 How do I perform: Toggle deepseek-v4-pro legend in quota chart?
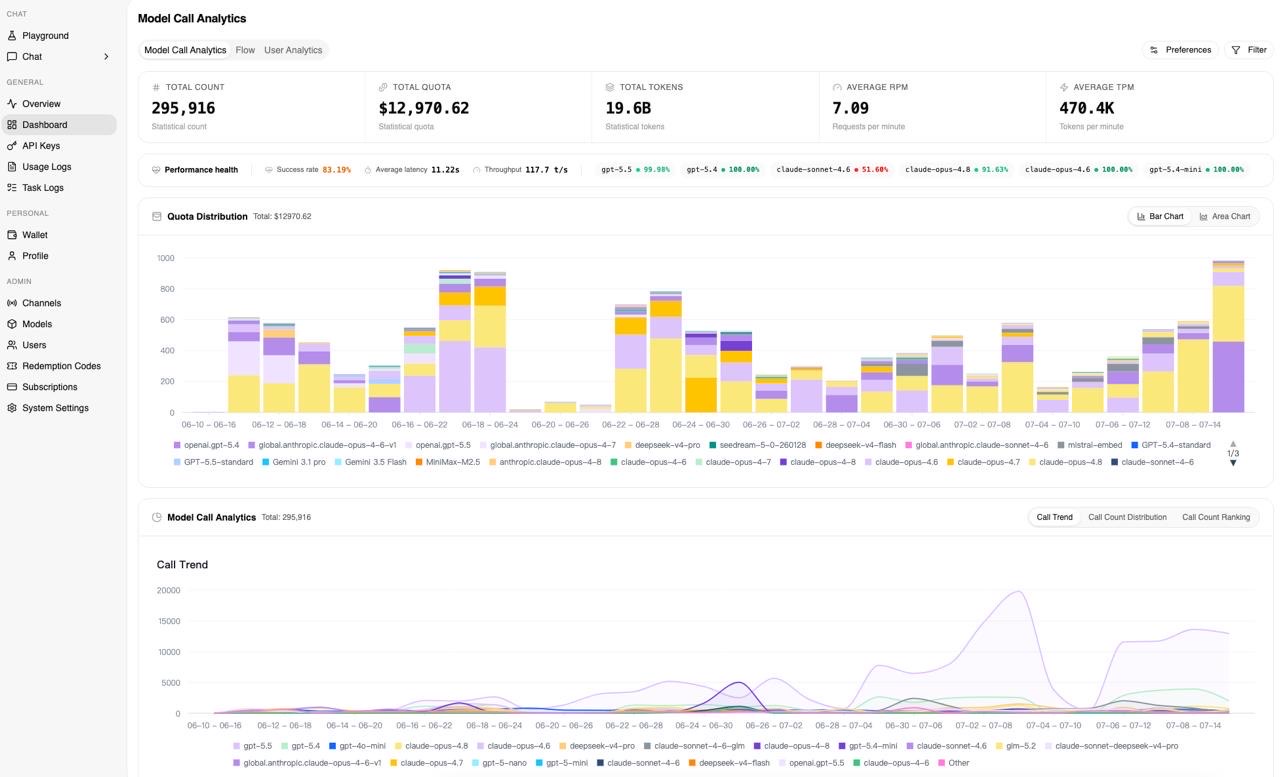(x=662, y=445)
